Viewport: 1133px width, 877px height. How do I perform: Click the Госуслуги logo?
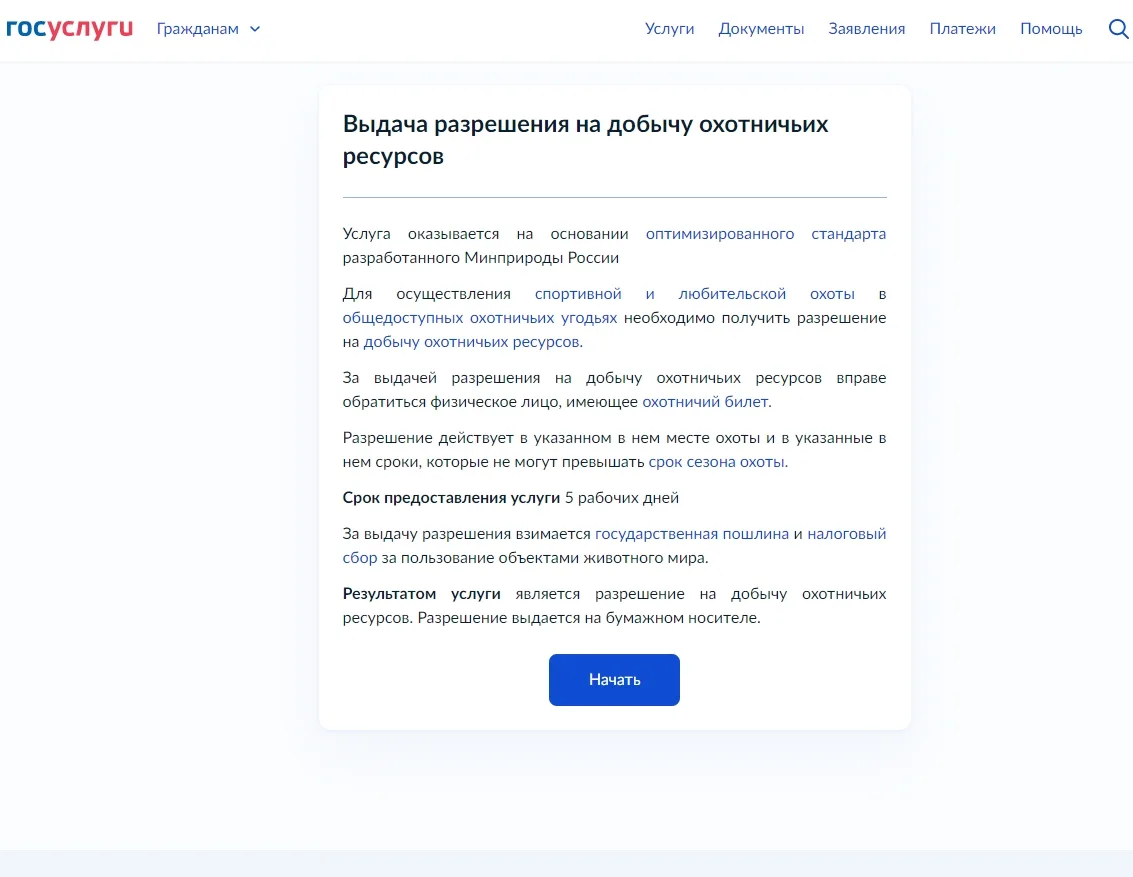point(69,28)
